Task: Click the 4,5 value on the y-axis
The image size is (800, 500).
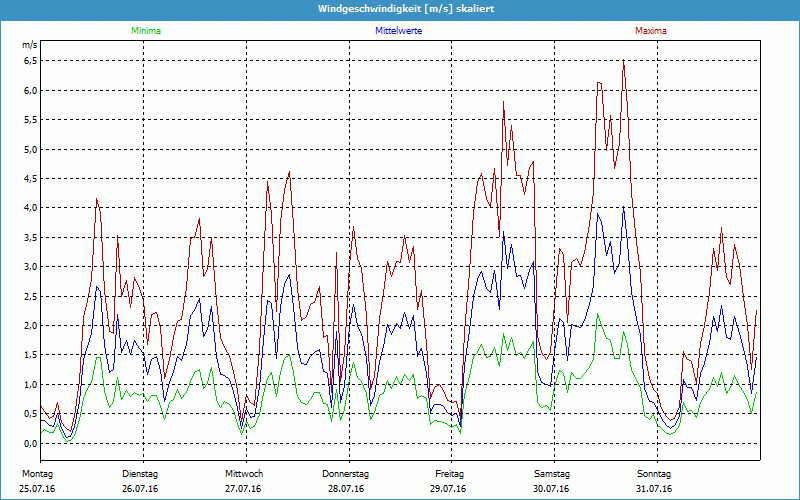Action: point(31,179)
